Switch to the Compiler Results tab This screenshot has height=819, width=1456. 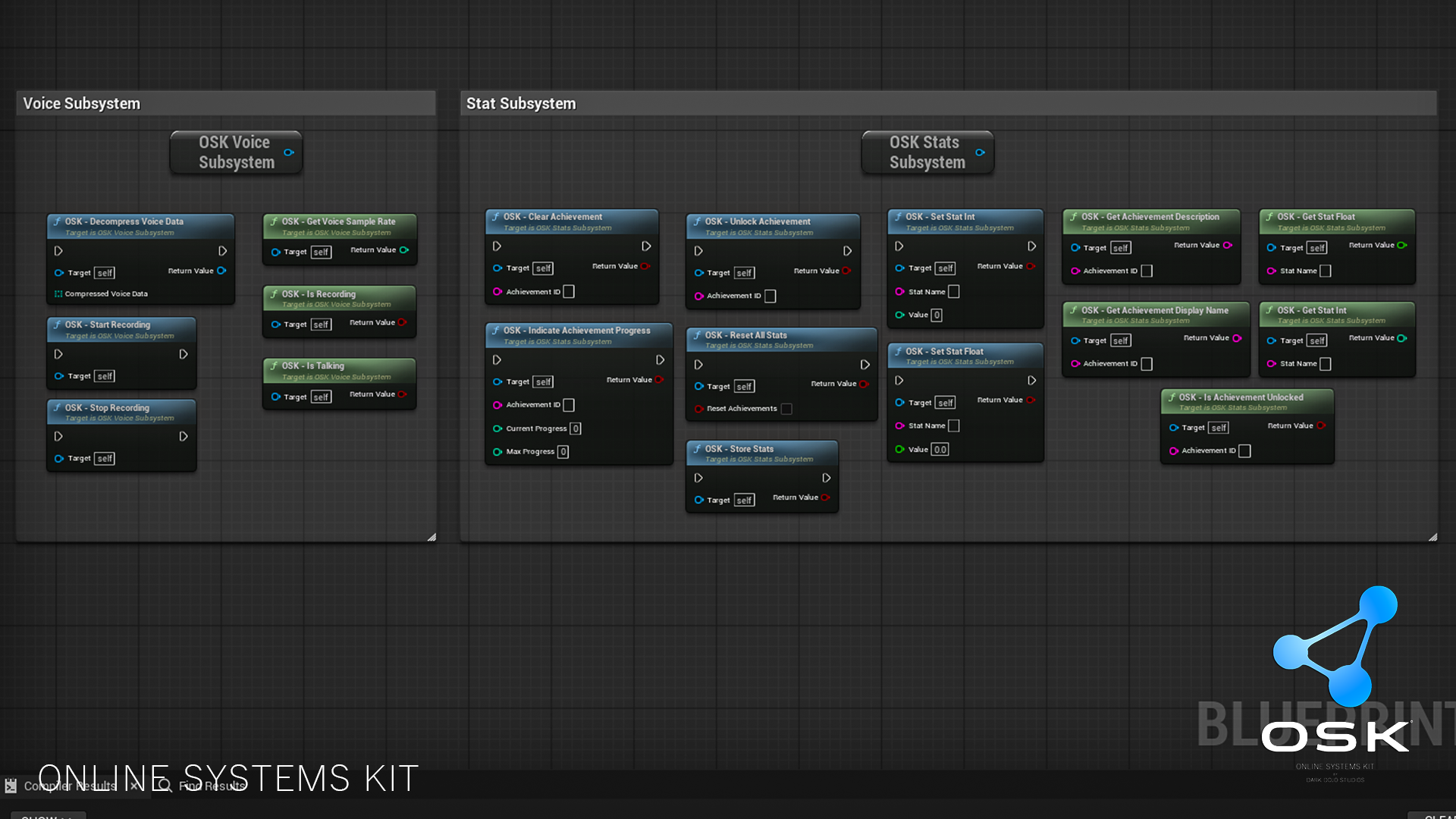(68, 786)
